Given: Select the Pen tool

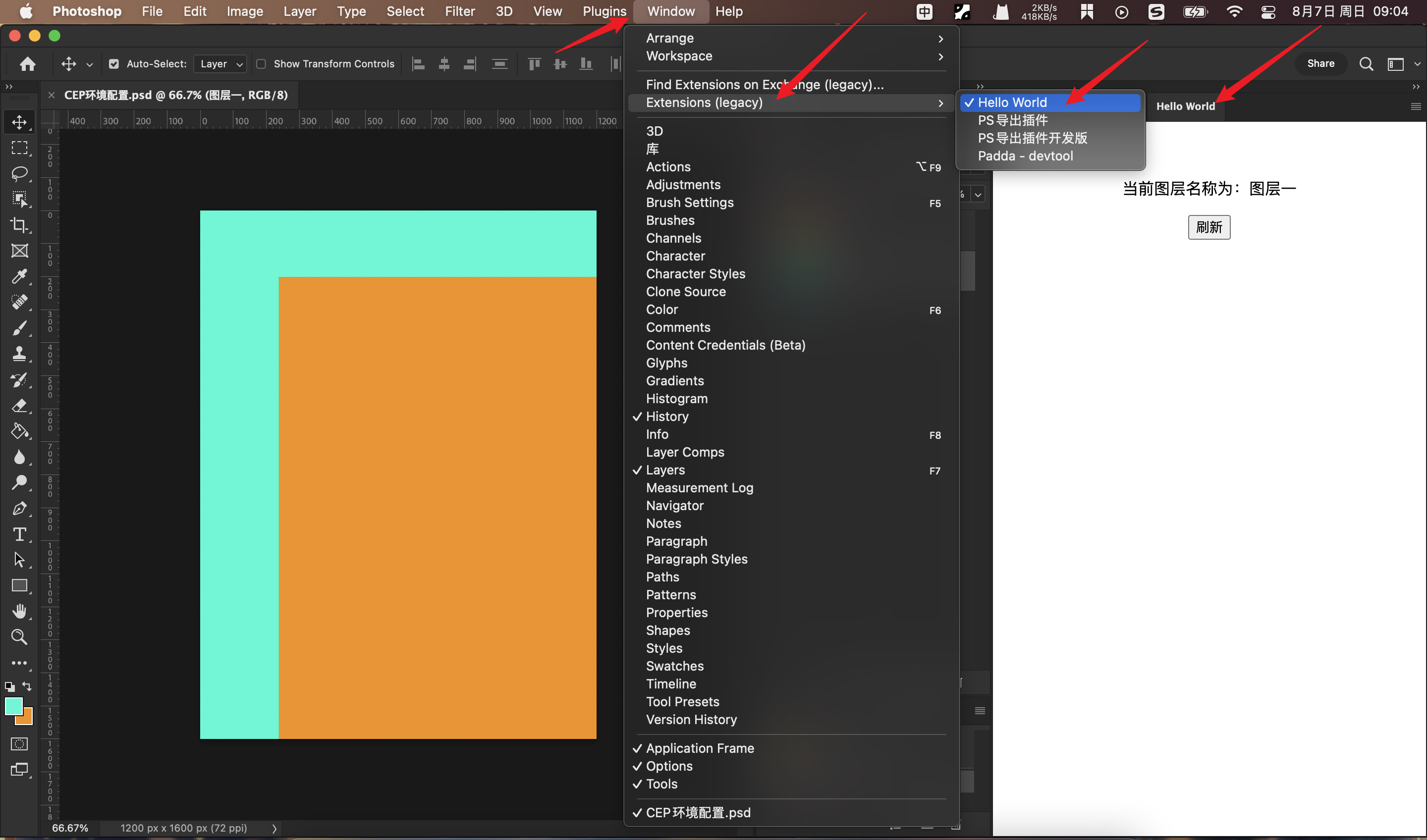Looking at the screenshot, I should click(x=19, y=508).
